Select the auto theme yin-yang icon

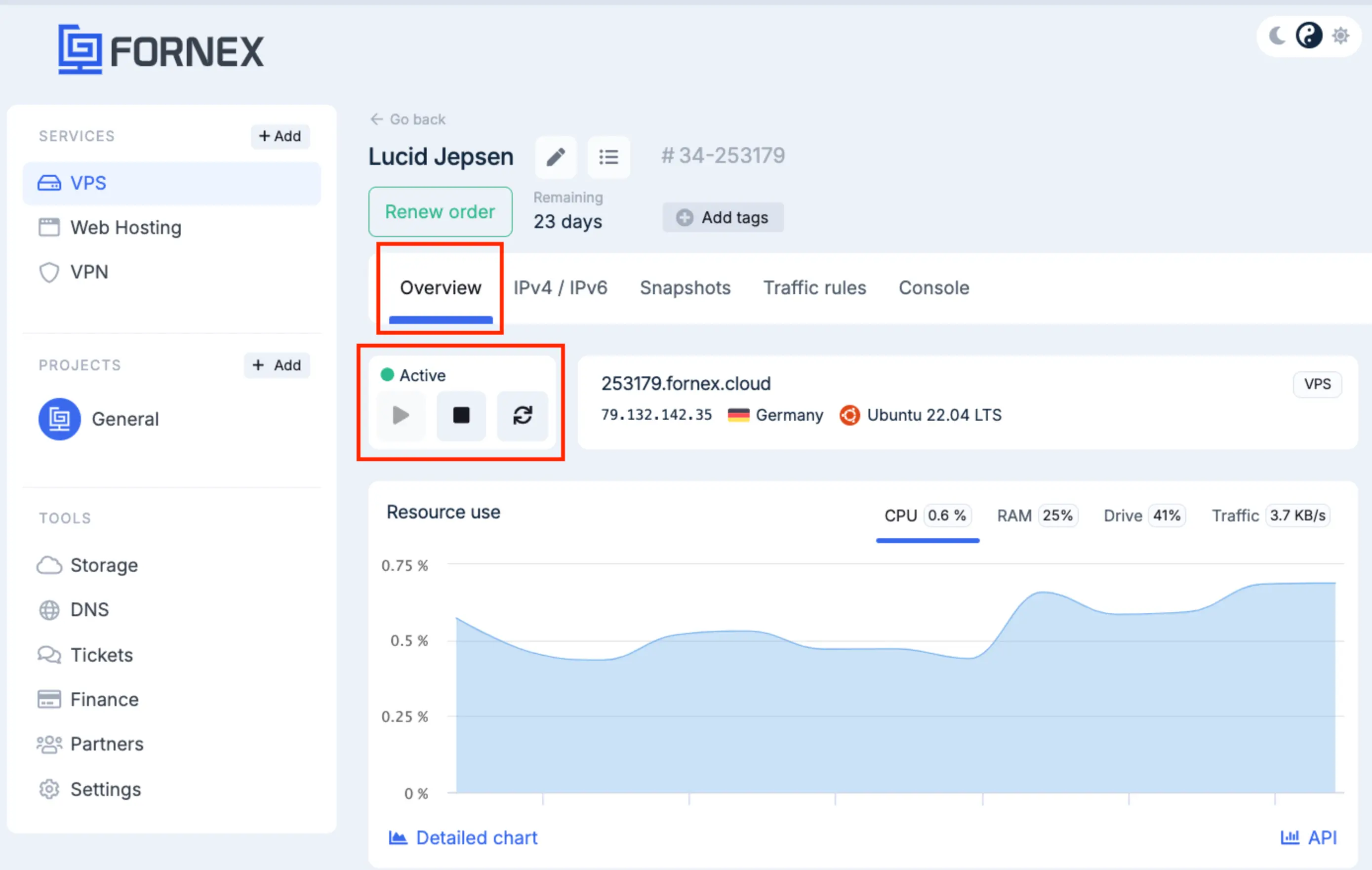tap(1309, 36)
